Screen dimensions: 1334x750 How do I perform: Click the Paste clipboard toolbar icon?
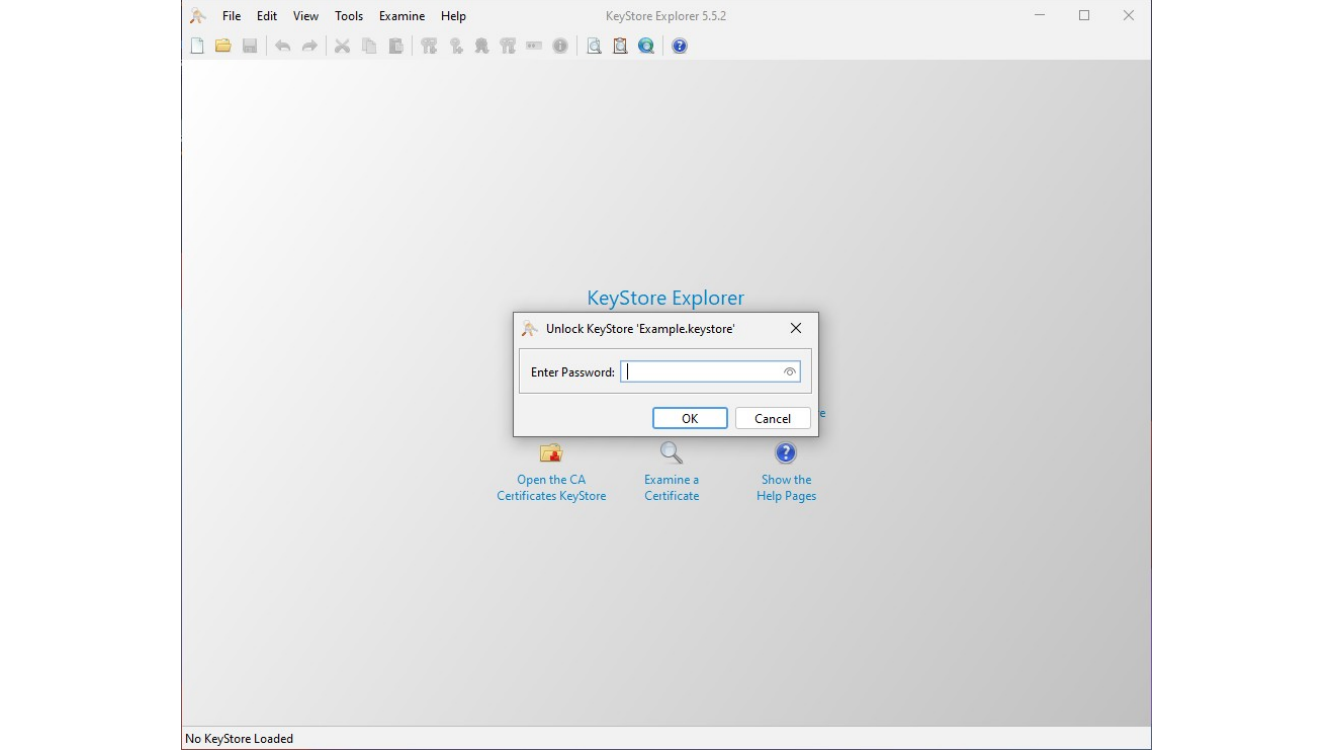[395, 46]
